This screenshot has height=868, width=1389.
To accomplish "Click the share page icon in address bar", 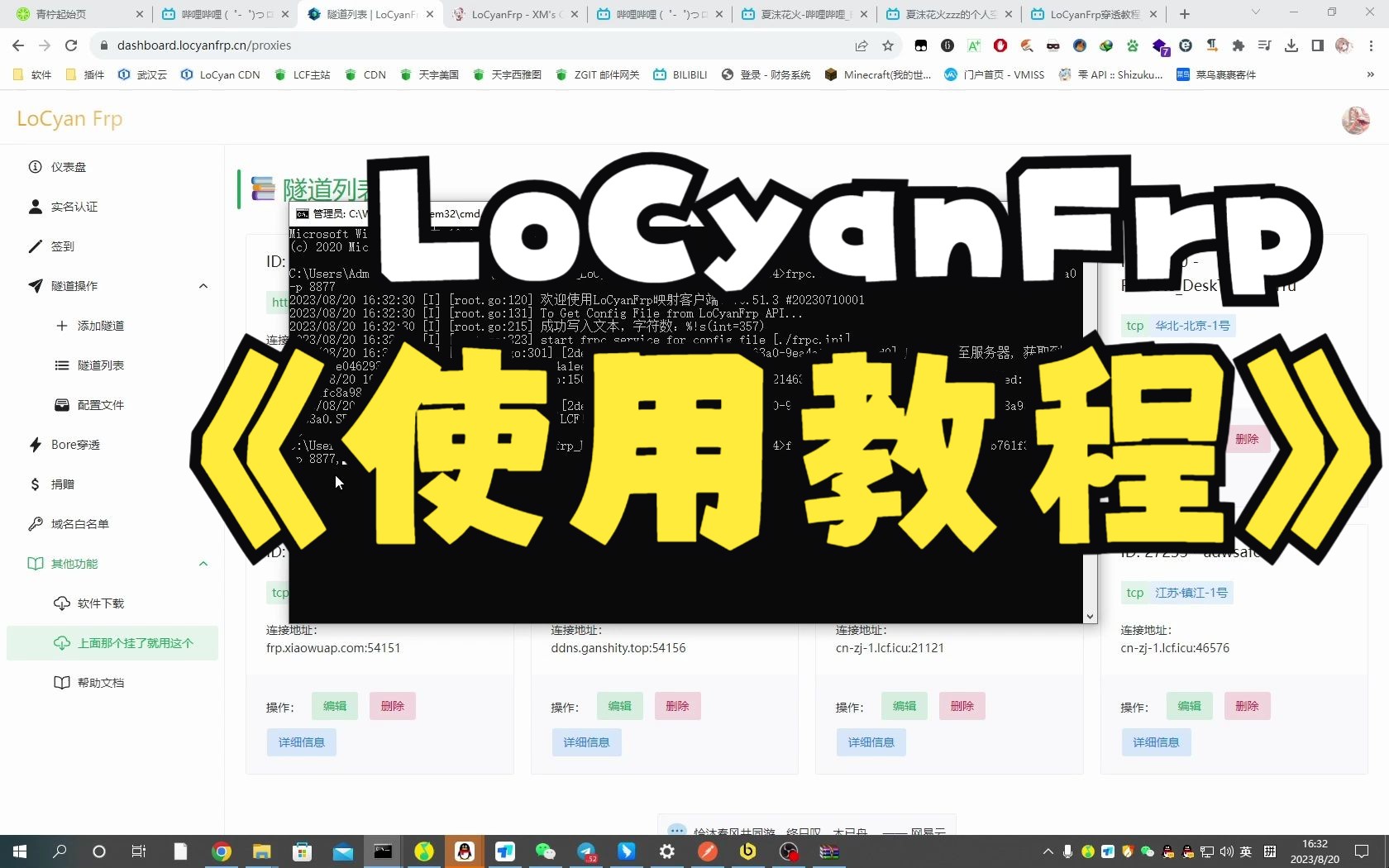I will point(862,45).
